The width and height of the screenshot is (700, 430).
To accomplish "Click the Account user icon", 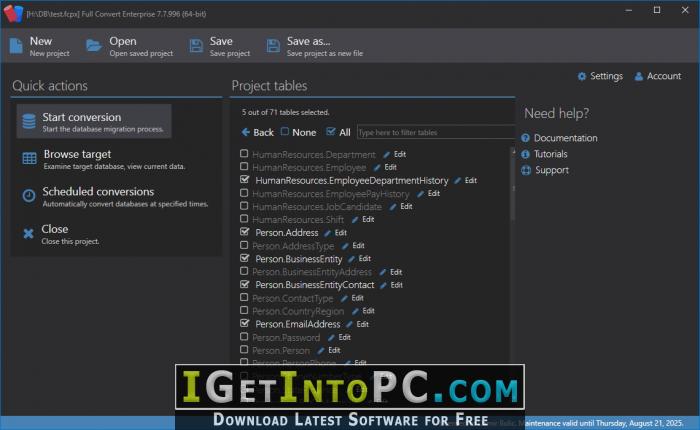I will click(x=639, y=76).
